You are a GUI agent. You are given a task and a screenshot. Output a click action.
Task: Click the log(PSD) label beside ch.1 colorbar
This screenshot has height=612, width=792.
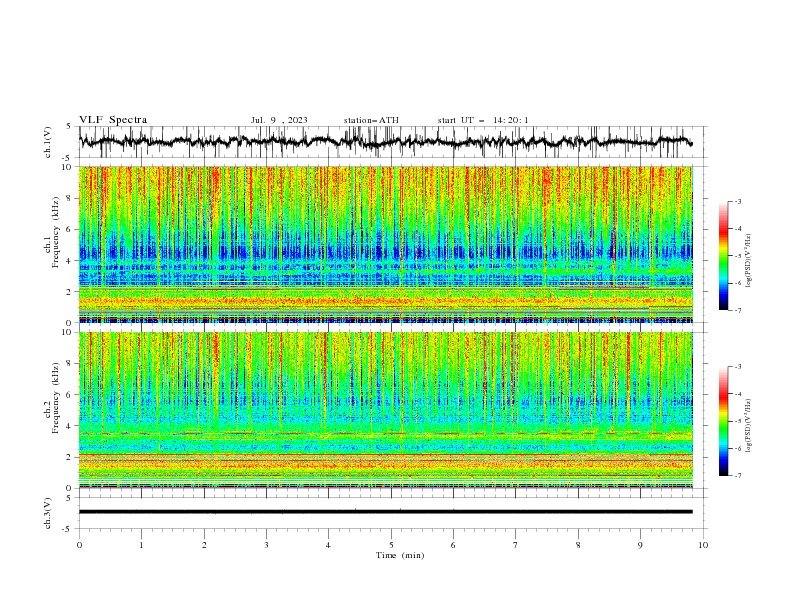pyautogui.click(x=748, y=260)
